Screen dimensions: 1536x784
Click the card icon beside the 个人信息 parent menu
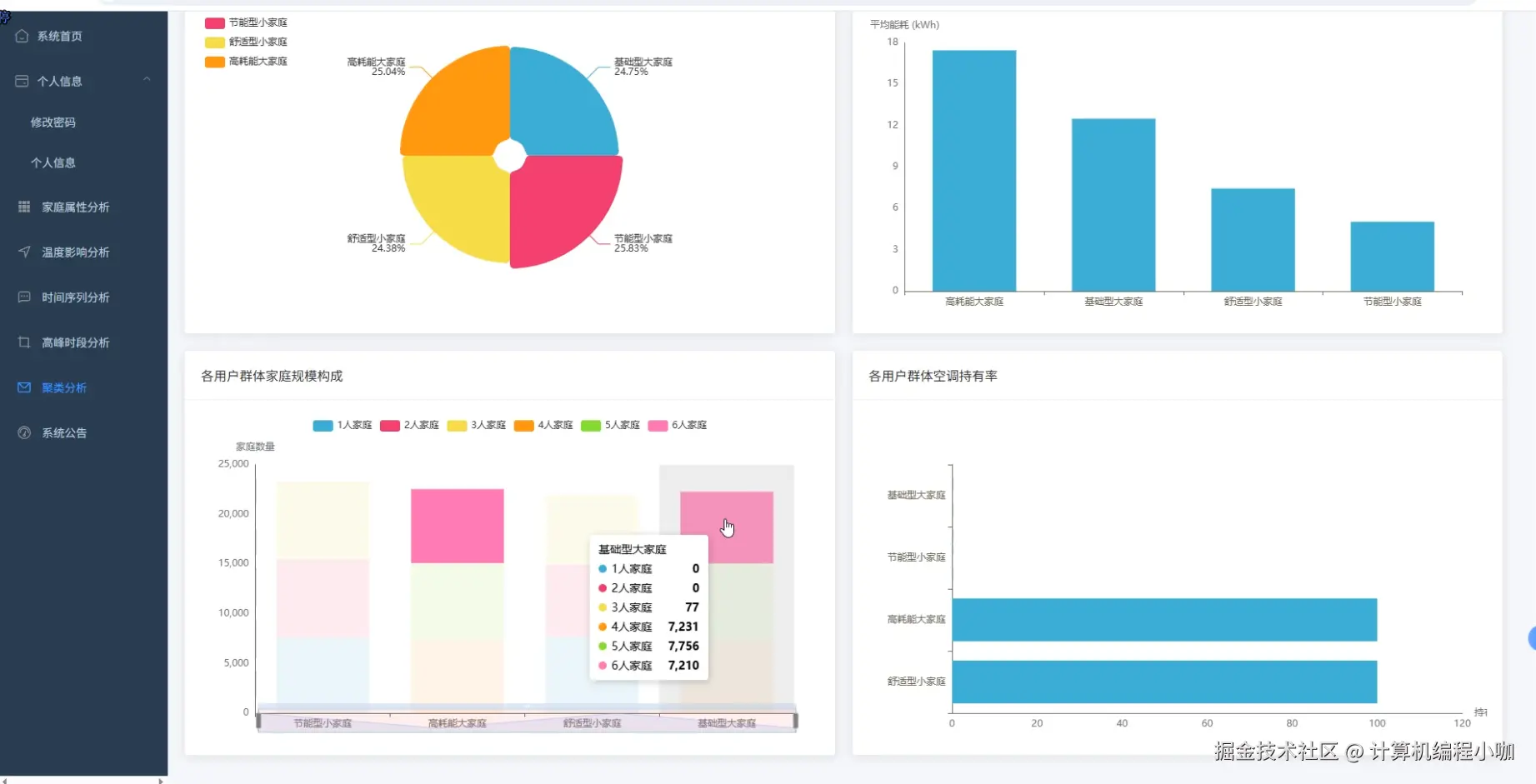coord(22,81)
